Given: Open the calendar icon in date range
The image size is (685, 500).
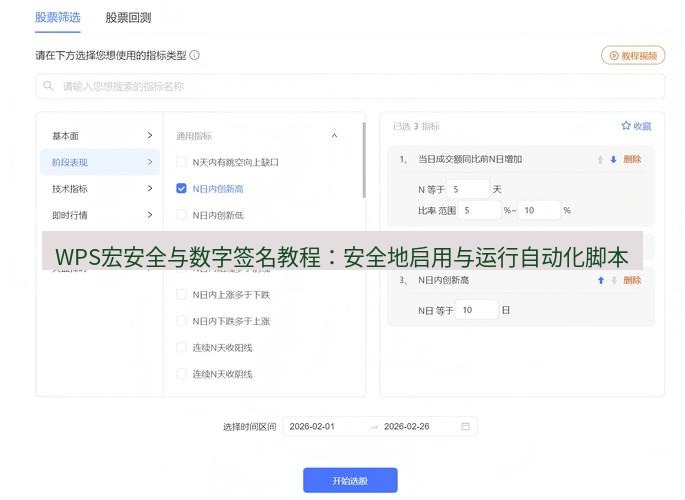Looking at the screenshot, I should click(x=466, y=426).
